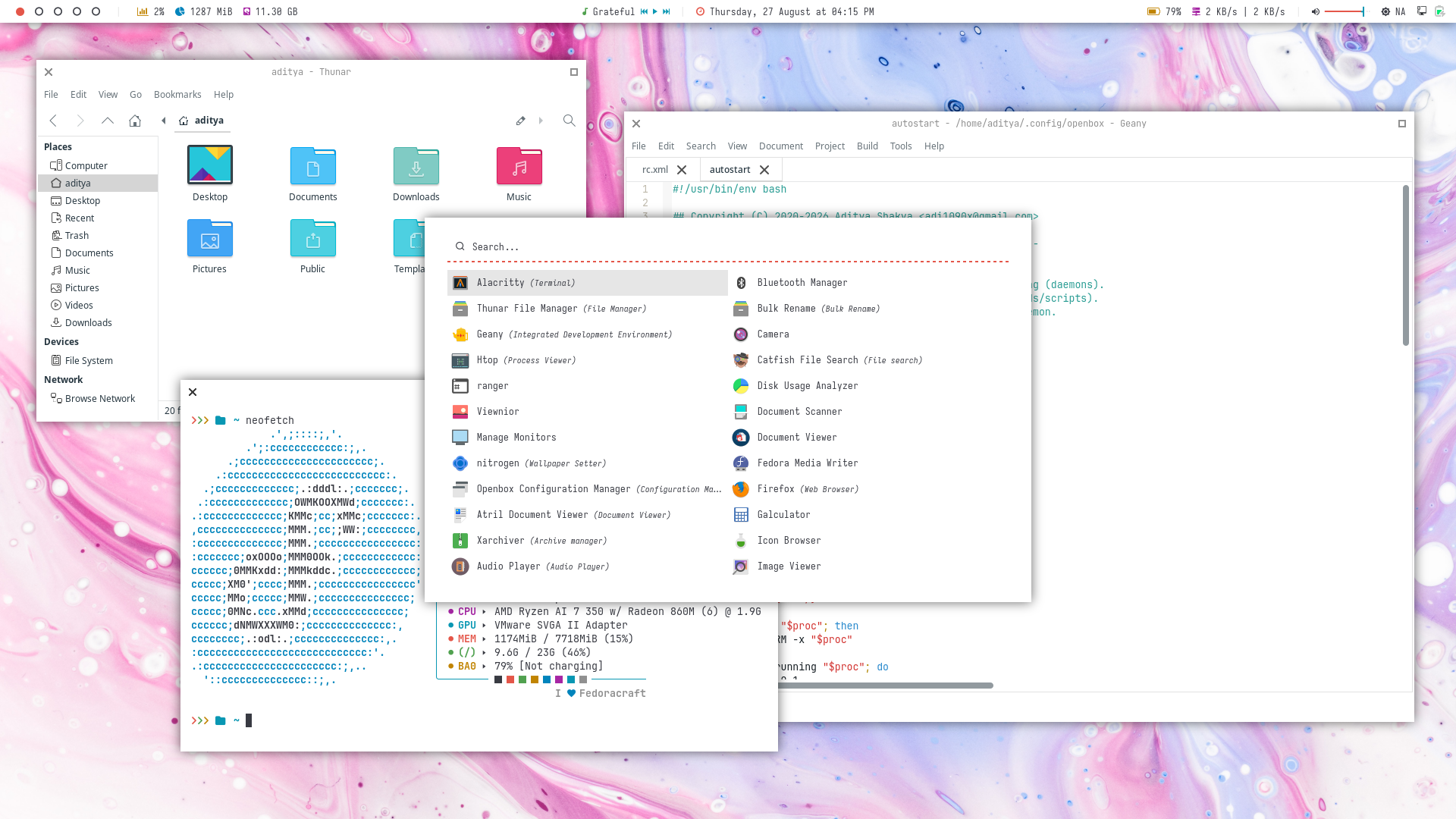Launch ranger from the launcher list
Image resolution: width=1456 pixels, height=819 pixels.
pyautogui.click(x=588, y=386)
